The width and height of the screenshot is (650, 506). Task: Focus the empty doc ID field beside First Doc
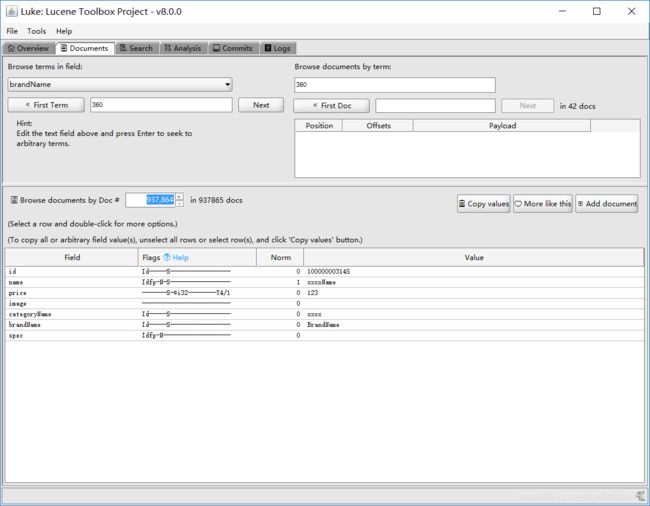tap(435, 106)
